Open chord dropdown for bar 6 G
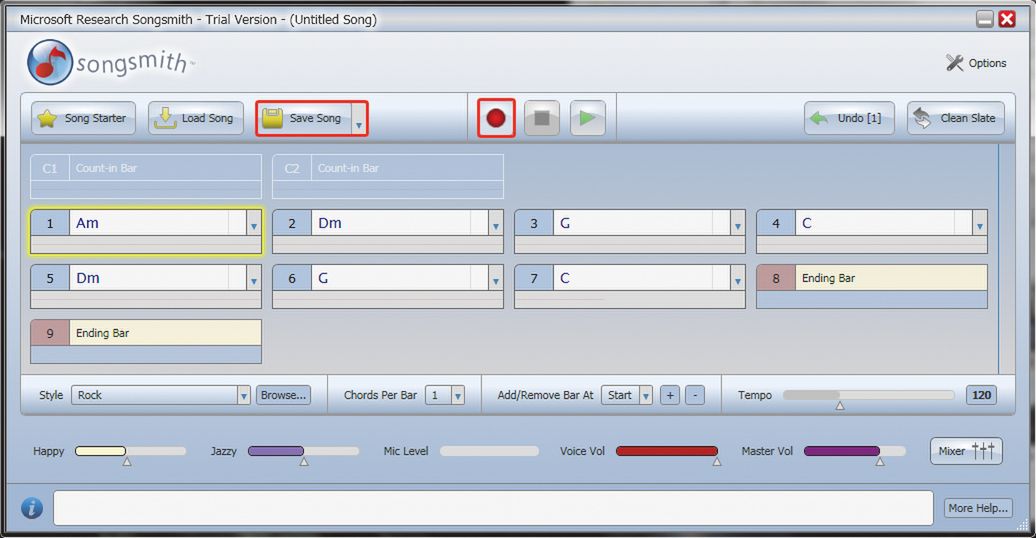 click(496, 278)
